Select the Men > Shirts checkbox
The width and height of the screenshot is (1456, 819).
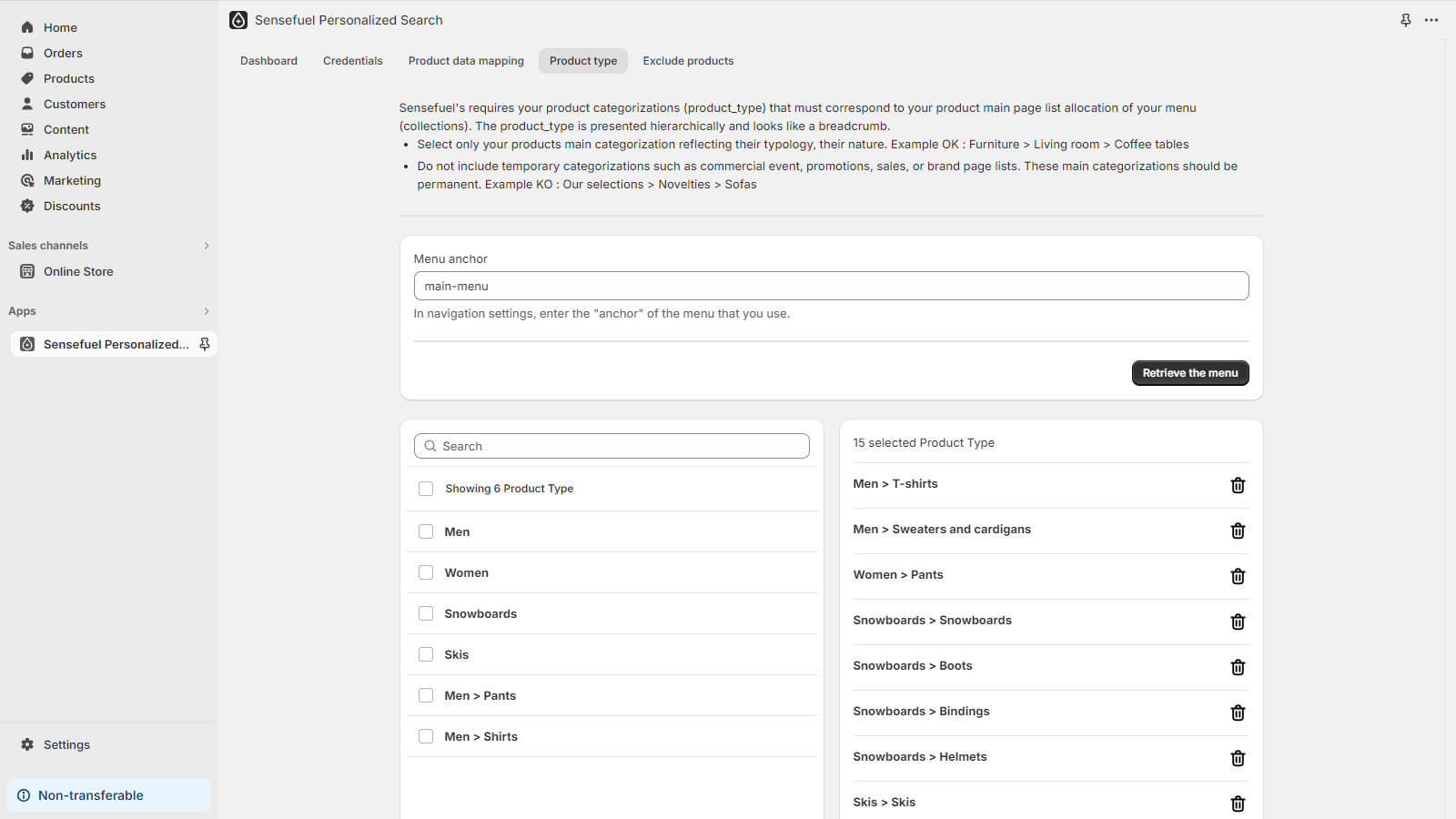click(x=426, y=736)
